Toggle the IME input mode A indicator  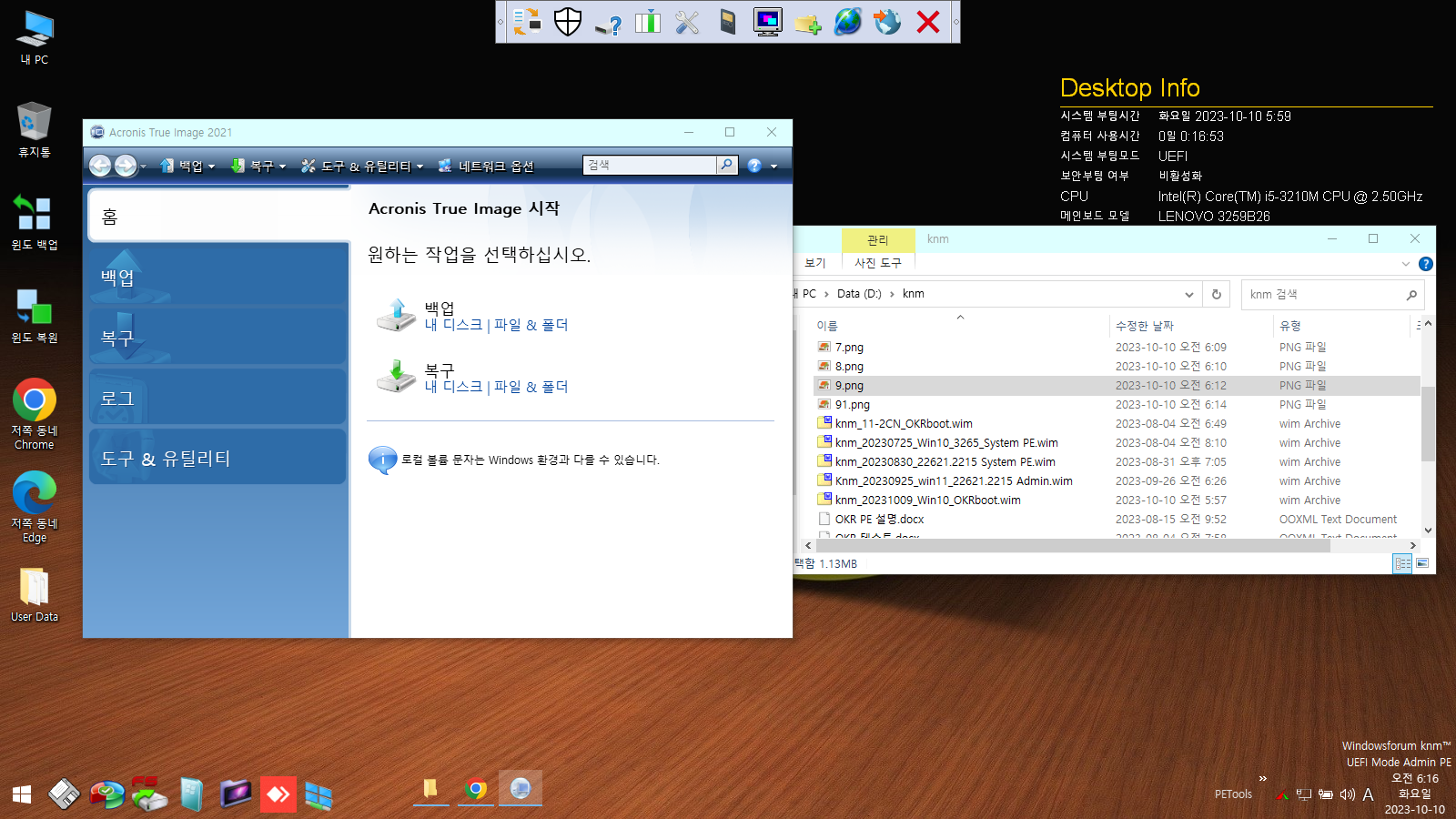click(1368, 794)
